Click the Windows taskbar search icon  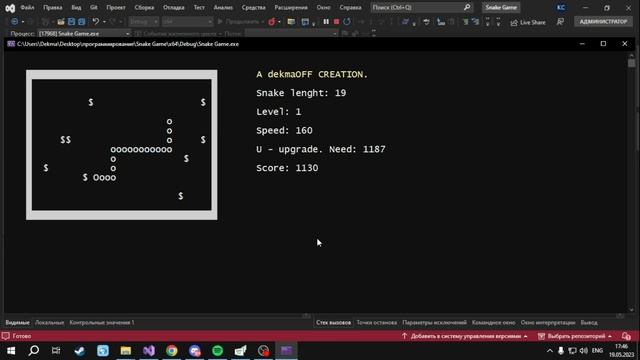tap(34, 351)
